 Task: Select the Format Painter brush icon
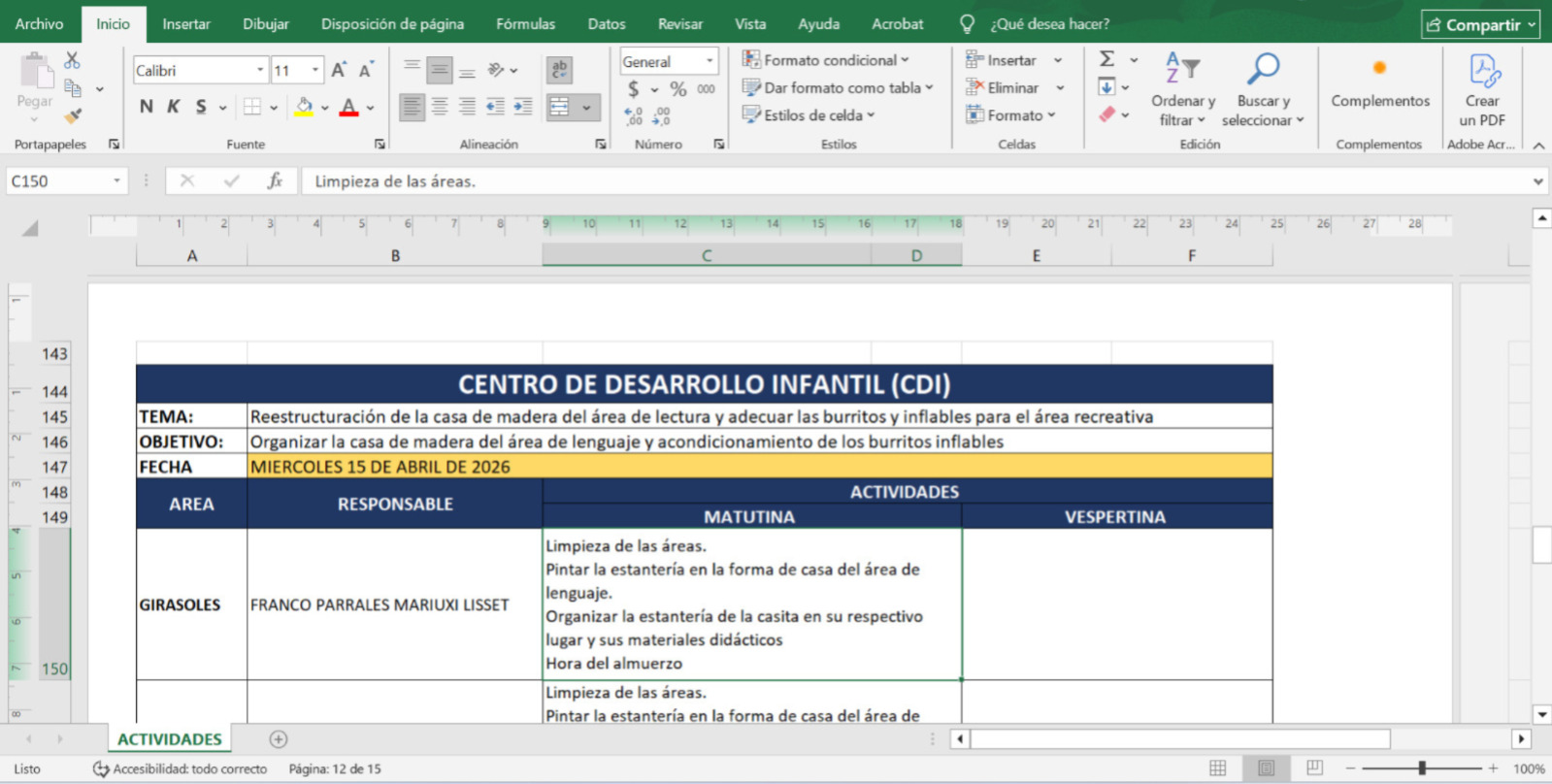pos(73,116)
